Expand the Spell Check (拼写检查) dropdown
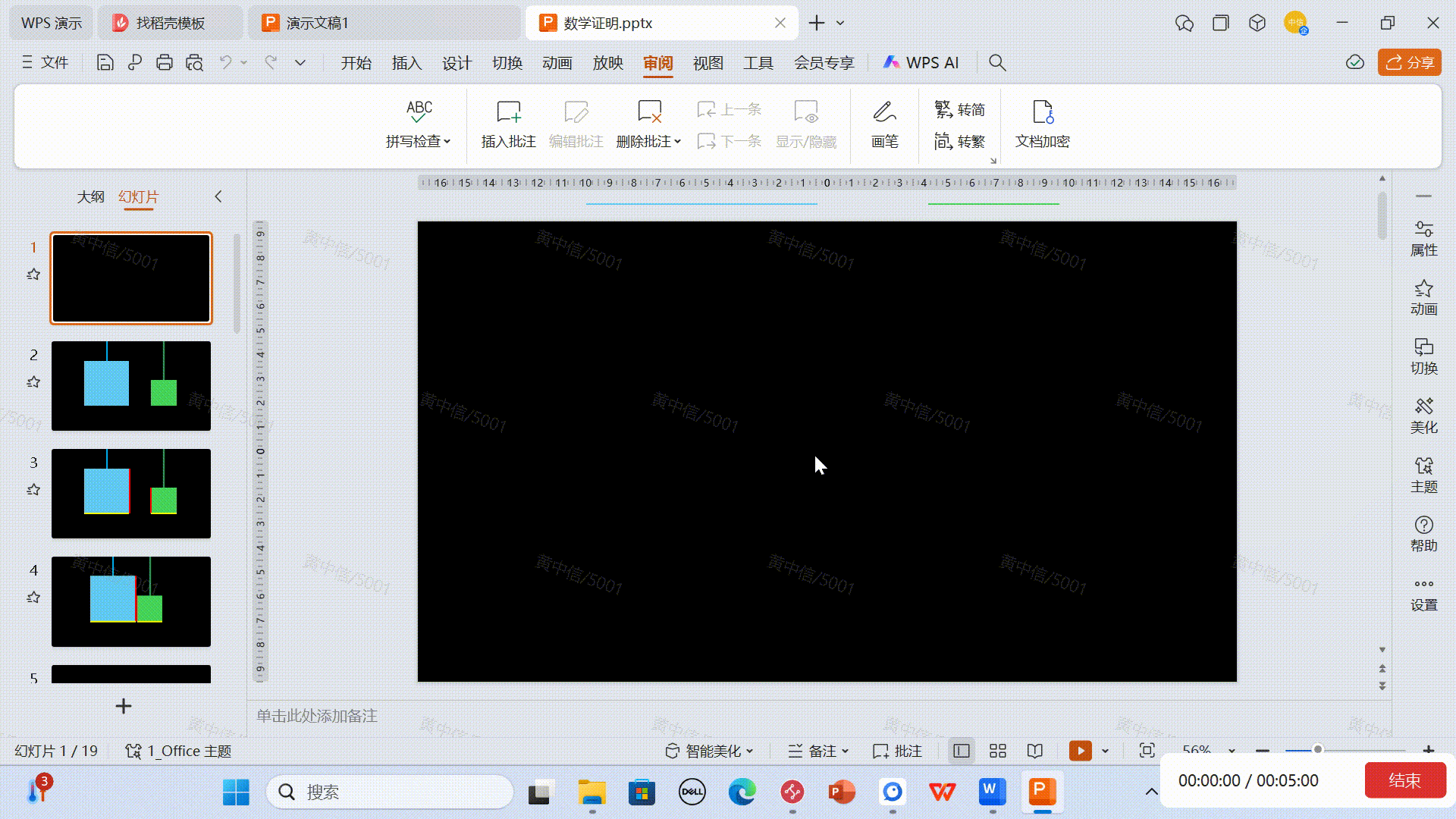The image size is (1456, 819). point(447,142)
